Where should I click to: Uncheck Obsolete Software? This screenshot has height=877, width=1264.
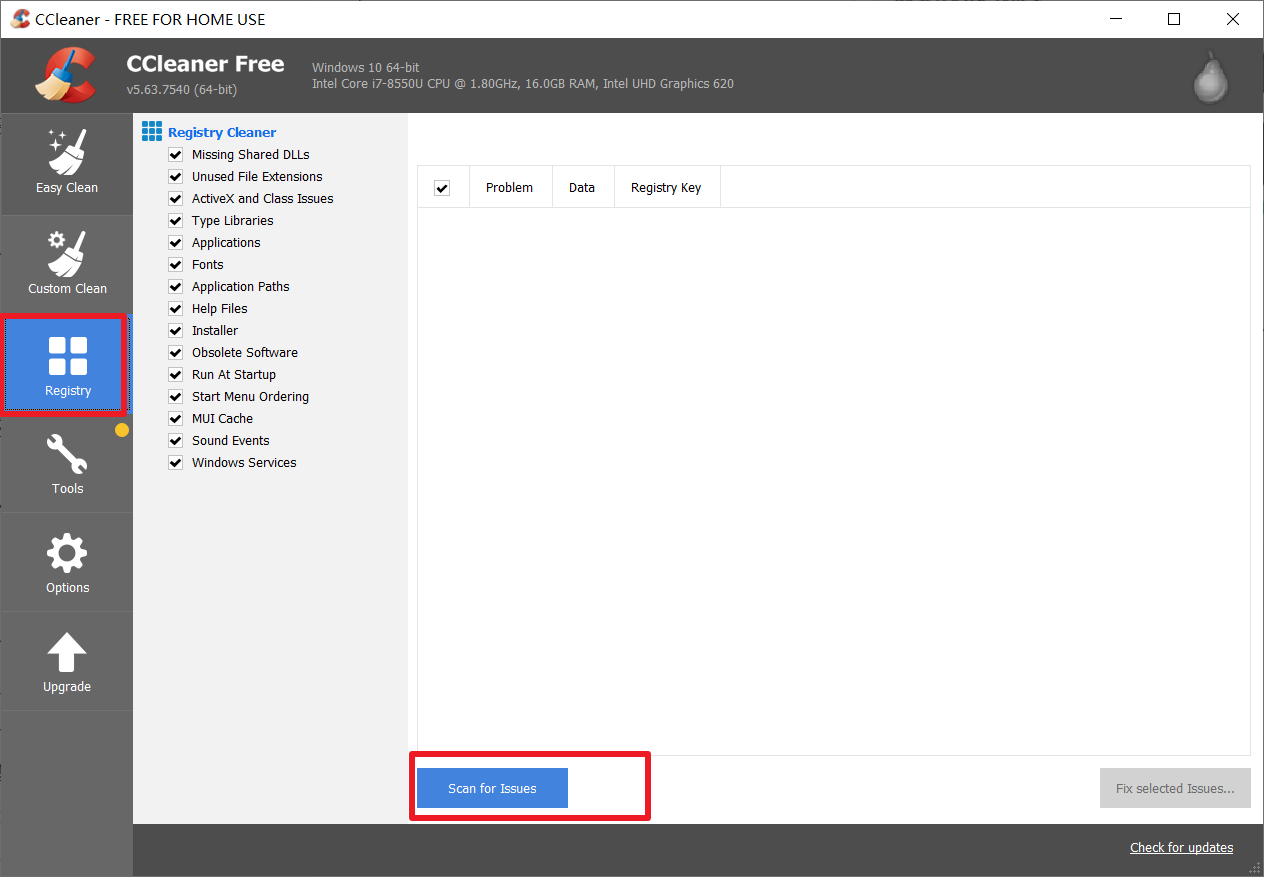(x=176, y=353)
